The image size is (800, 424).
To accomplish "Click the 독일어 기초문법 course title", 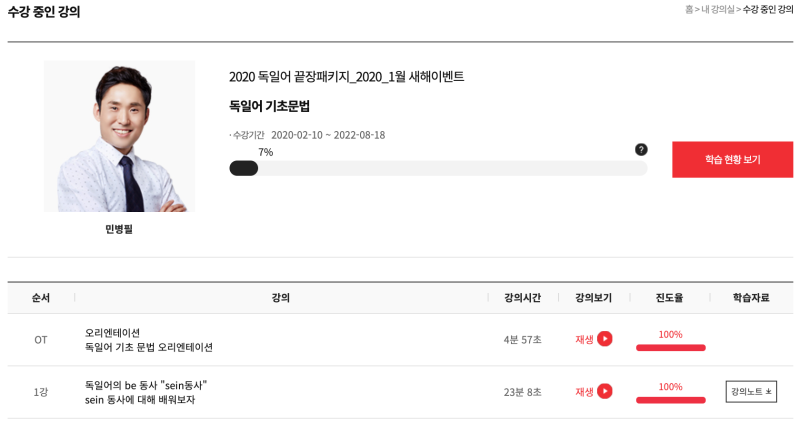I will click(269, 106).
